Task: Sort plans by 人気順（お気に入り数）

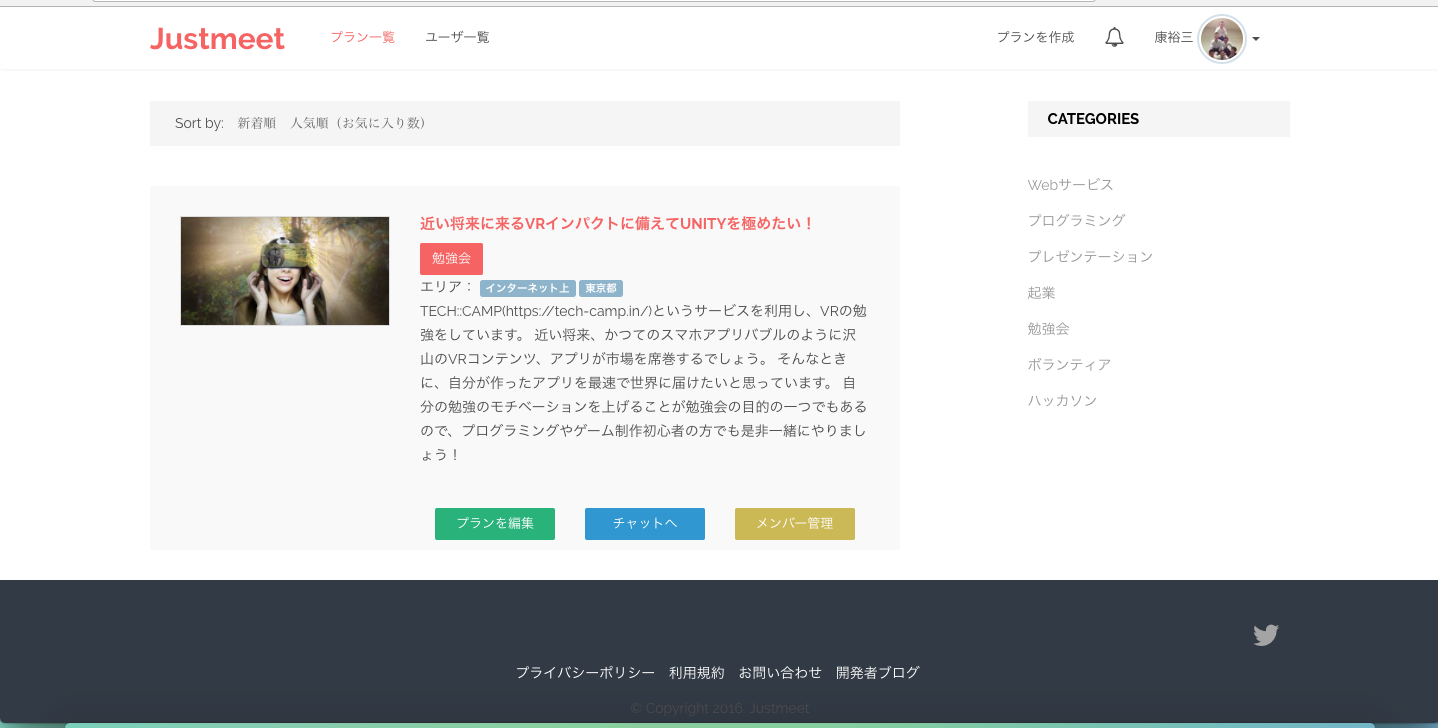Action: point(359,122)
